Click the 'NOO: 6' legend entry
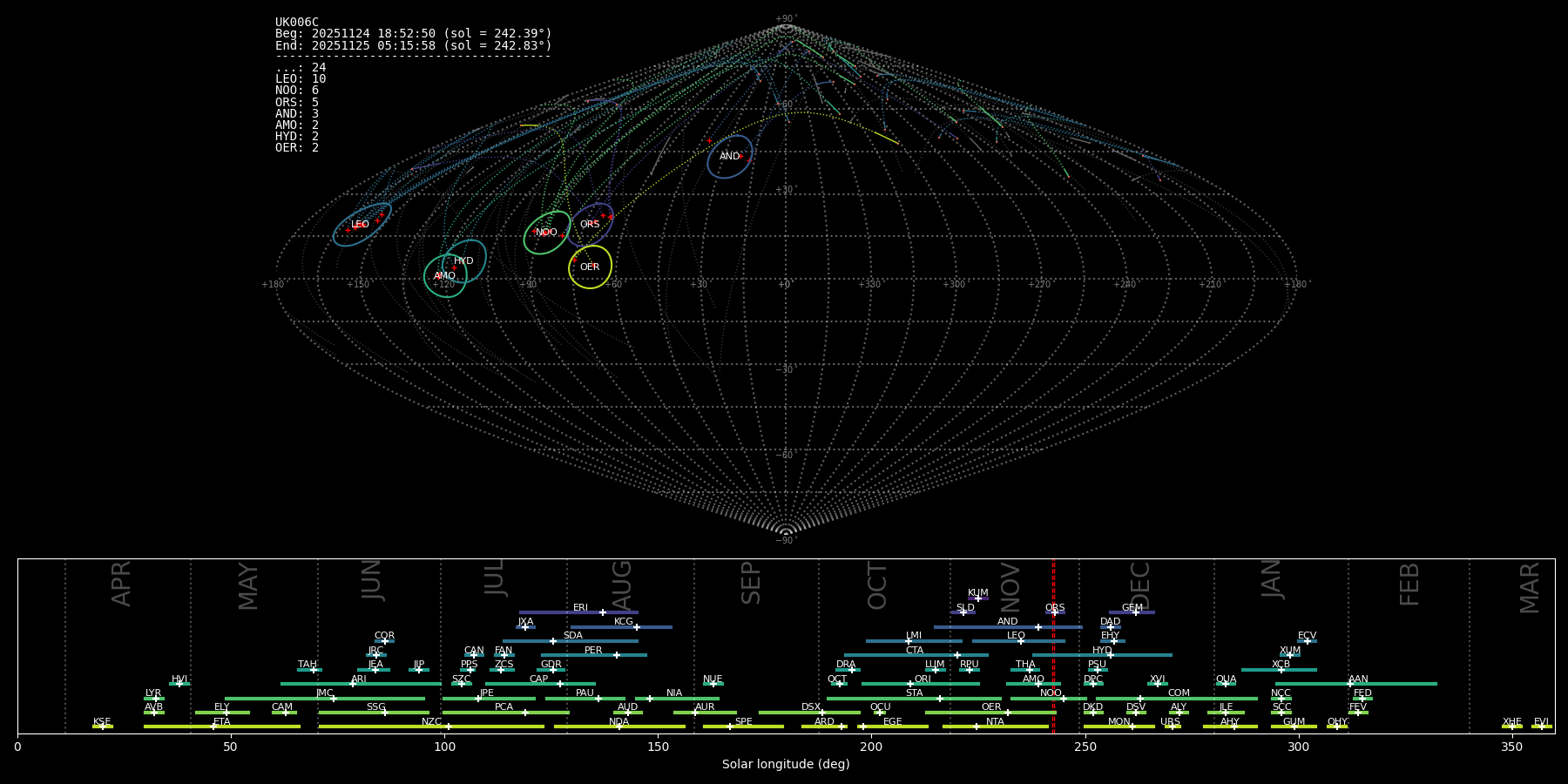The width and height of the screenshot is (1568, 784). (297, 91)
